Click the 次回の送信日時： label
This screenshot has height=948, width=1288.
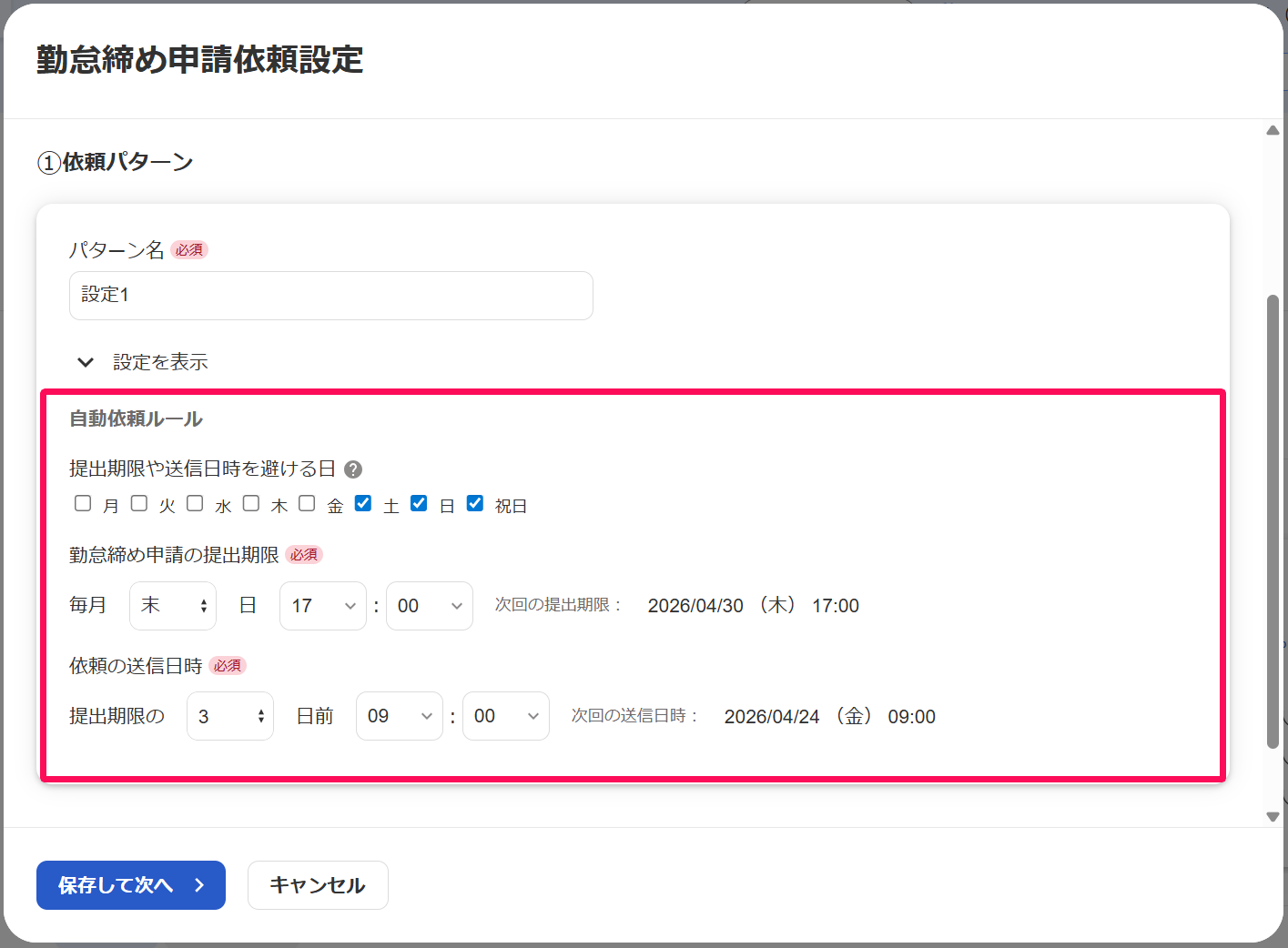point(635,716)
